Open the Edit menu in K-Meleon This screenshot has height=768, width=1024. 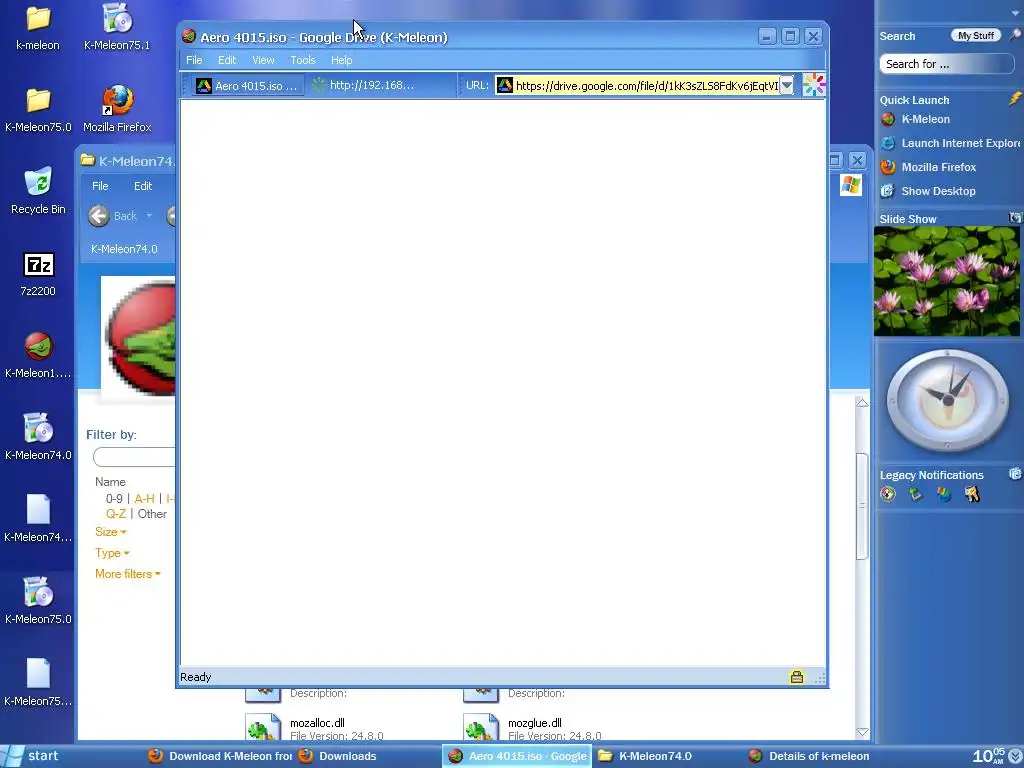click(227, 60)
